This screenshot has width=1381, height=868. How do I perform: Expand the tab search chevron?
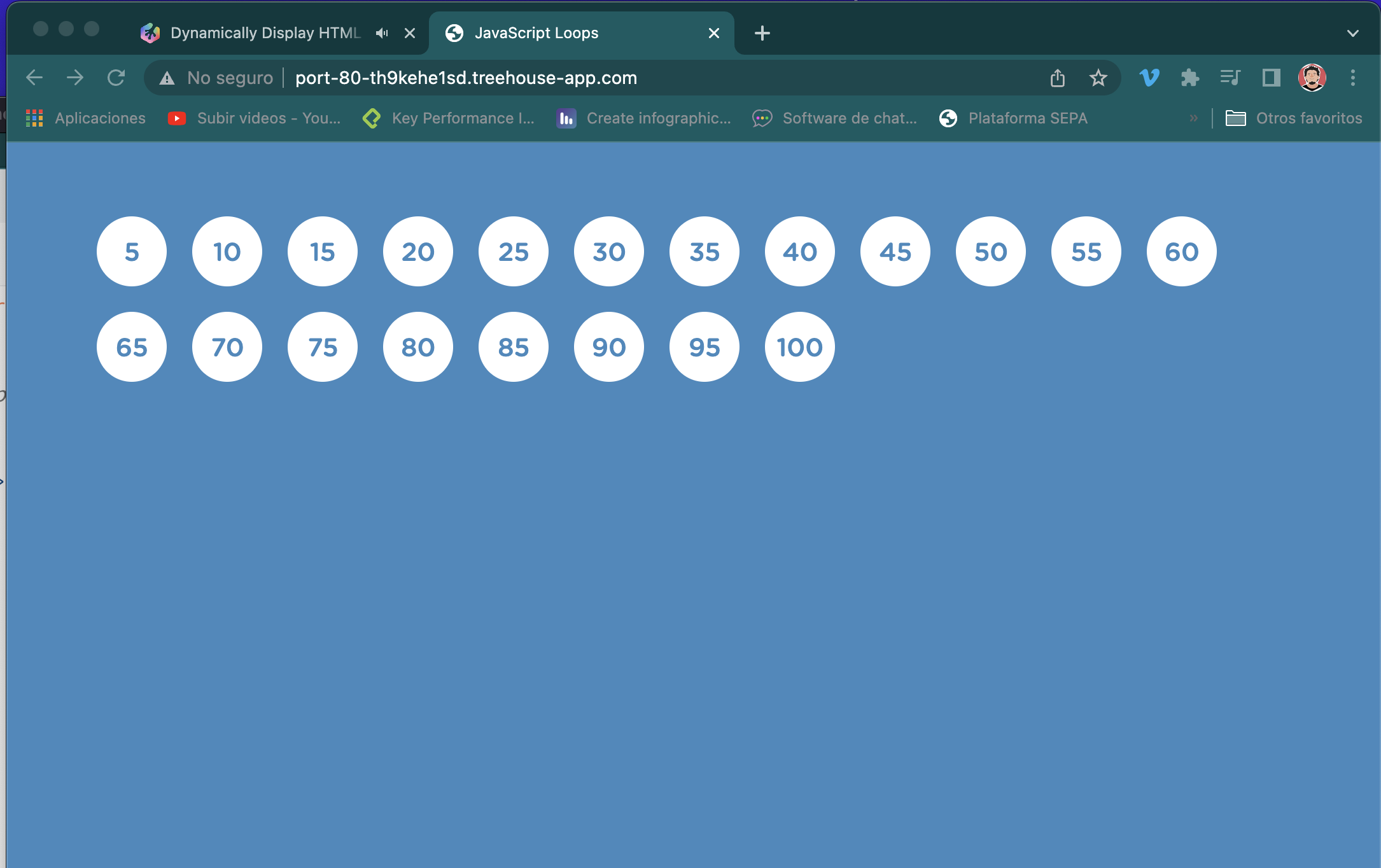pos(1353,33)
